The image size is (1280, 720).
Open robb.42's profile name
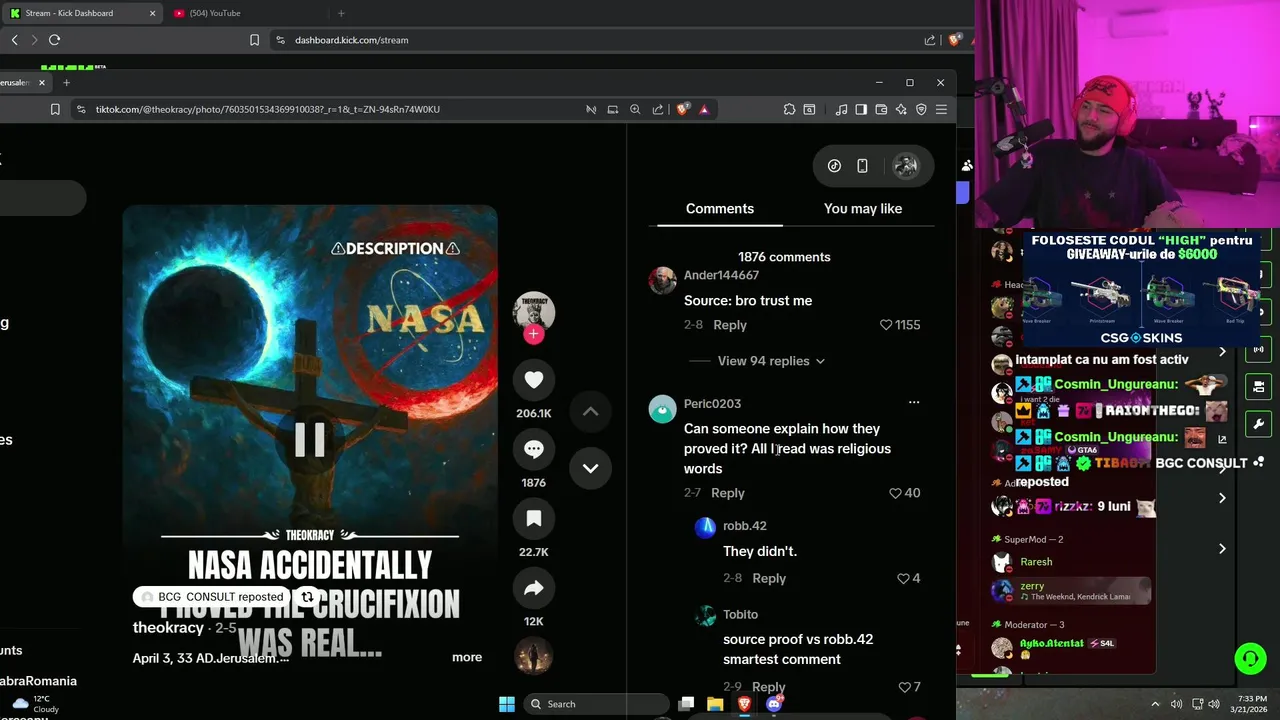tap(745, 526)
